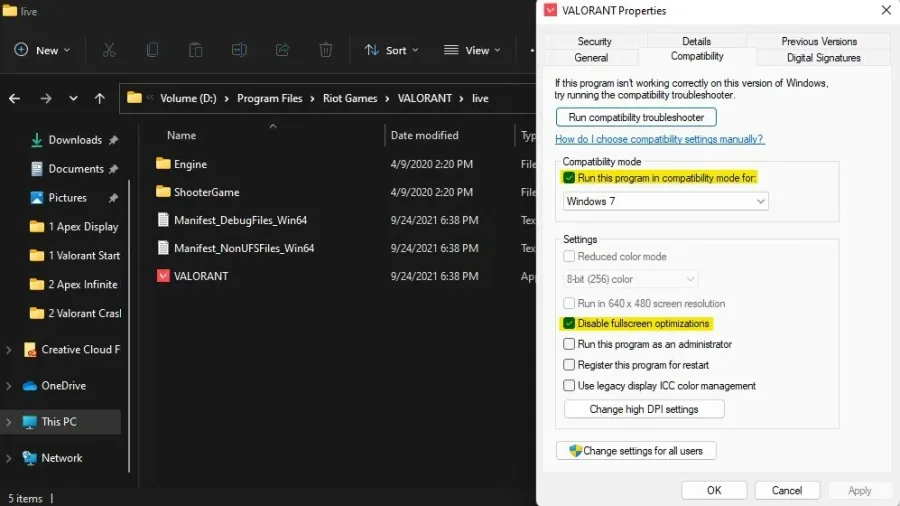This screenshot has height=506, width=900.
Task: Click the Paste icon in Explorer toolbar
Action: tap(196, 50)
